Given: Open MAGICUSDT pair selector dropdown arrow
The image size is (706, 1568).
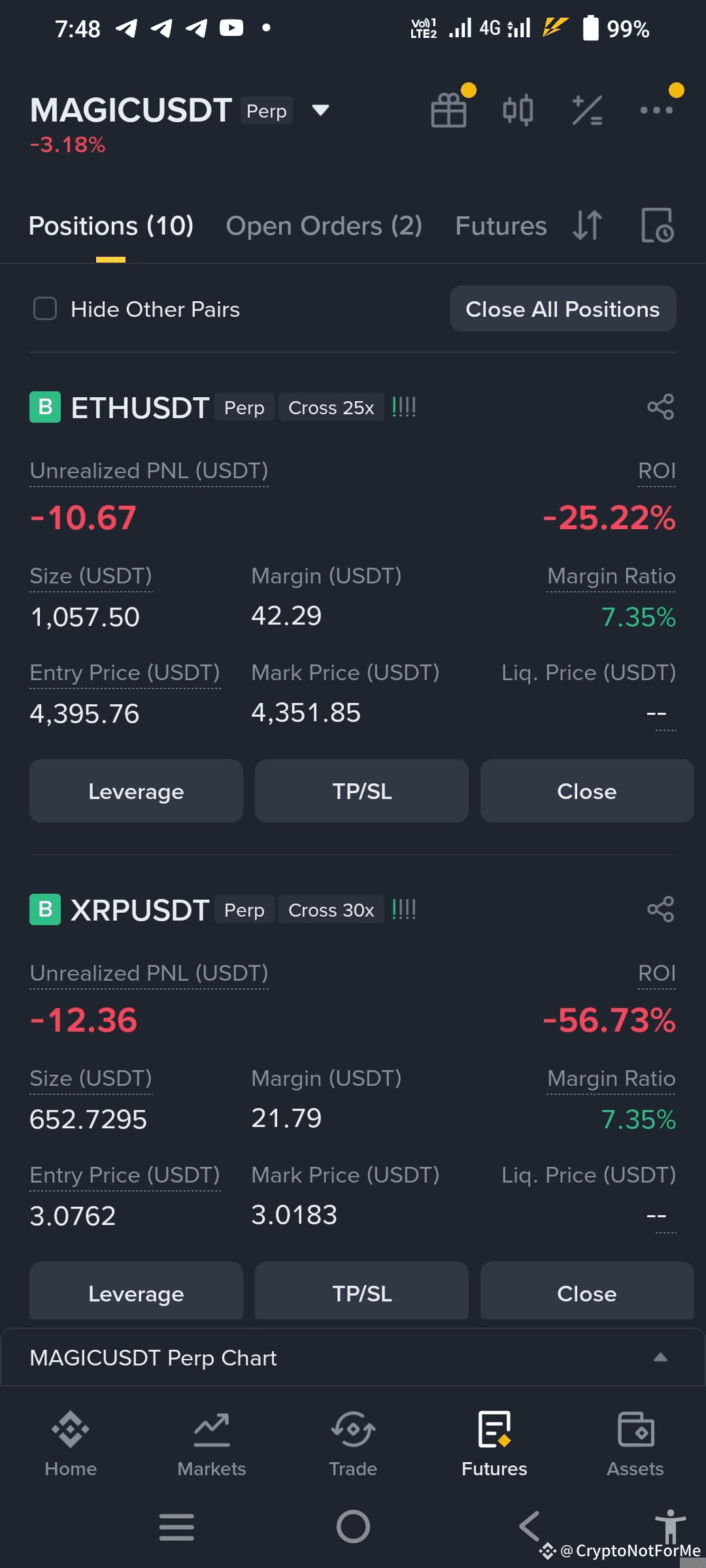Looking at the screenshot, I should 320,110.
